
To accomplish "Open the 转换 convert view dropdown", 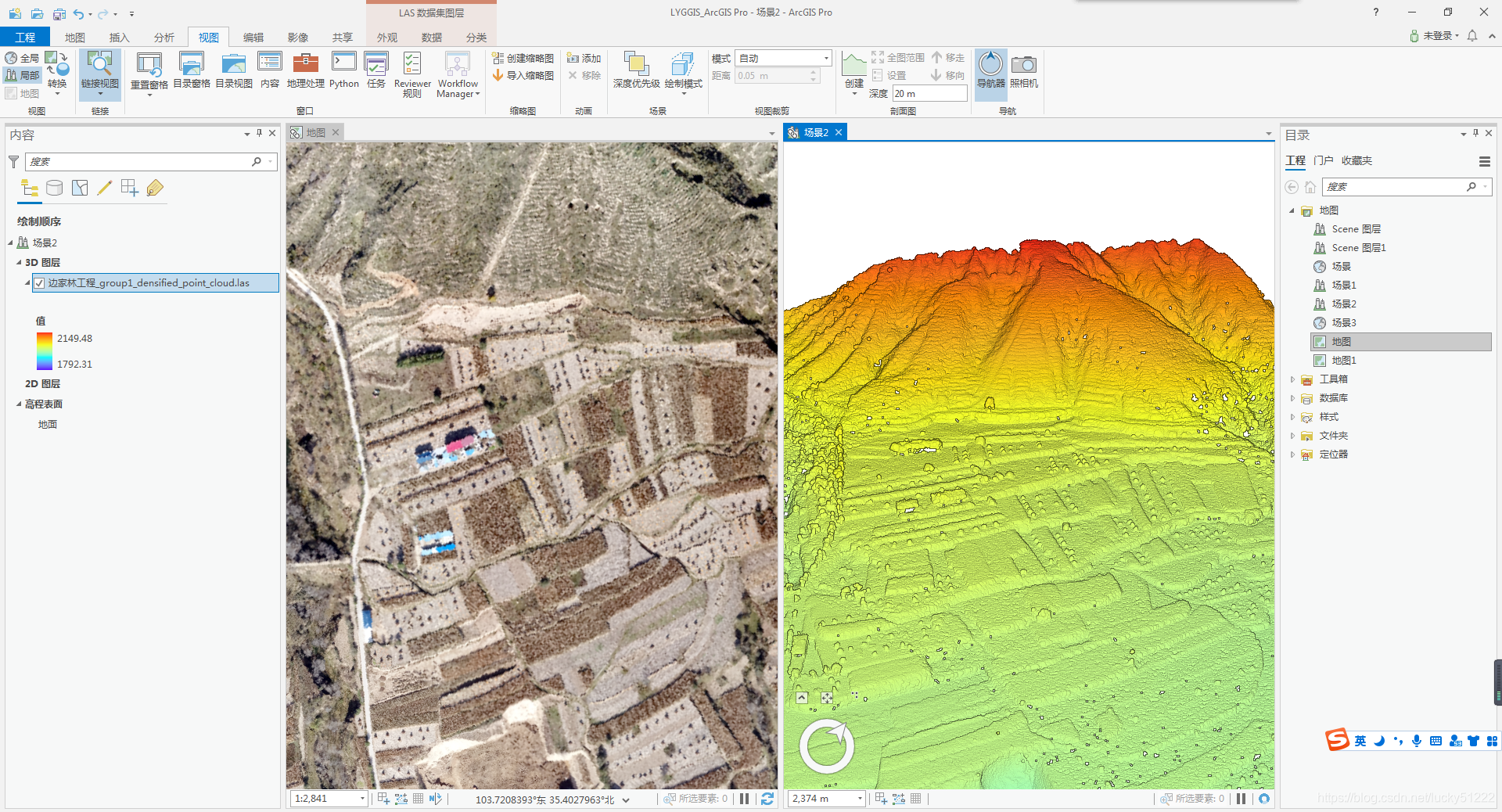I will point(57,74).
